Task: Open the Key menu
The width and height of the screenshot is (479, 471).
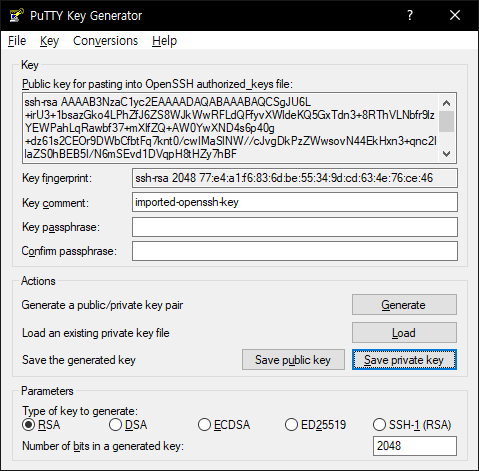Action: (x=49, y=41)
